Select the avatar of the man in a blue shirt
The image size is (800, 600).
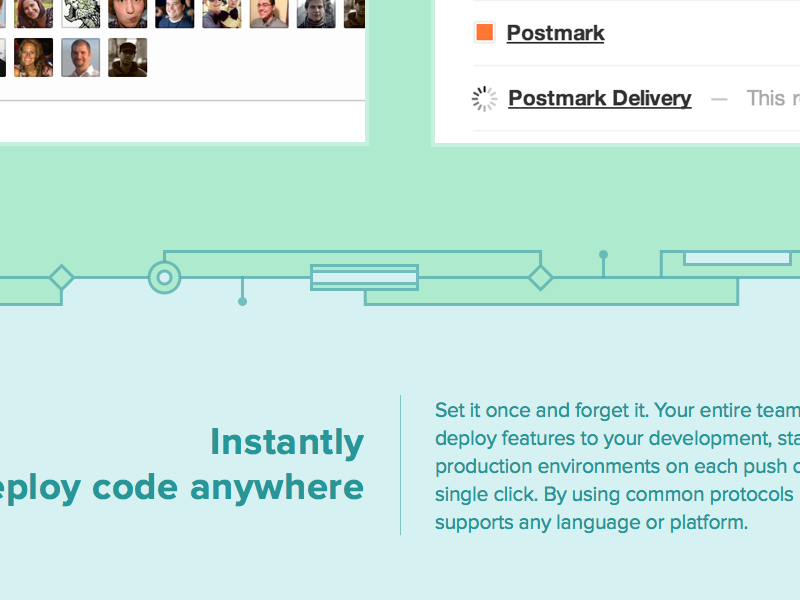(174, 12)
